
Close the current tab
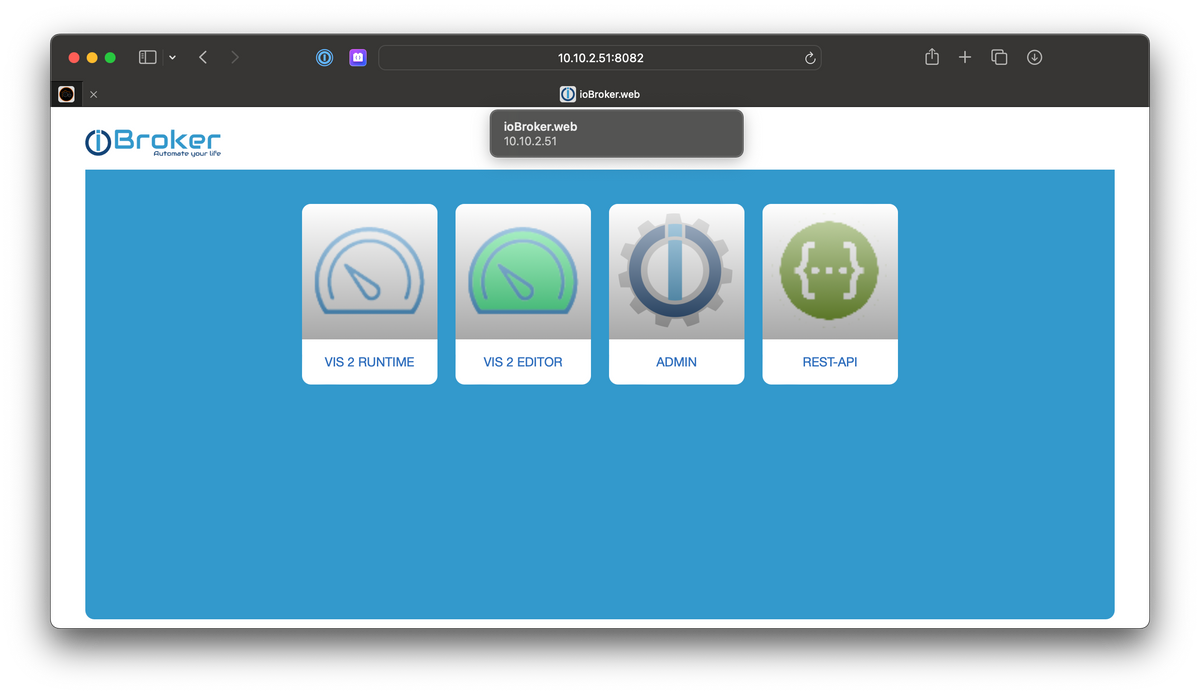pos(94,94)
